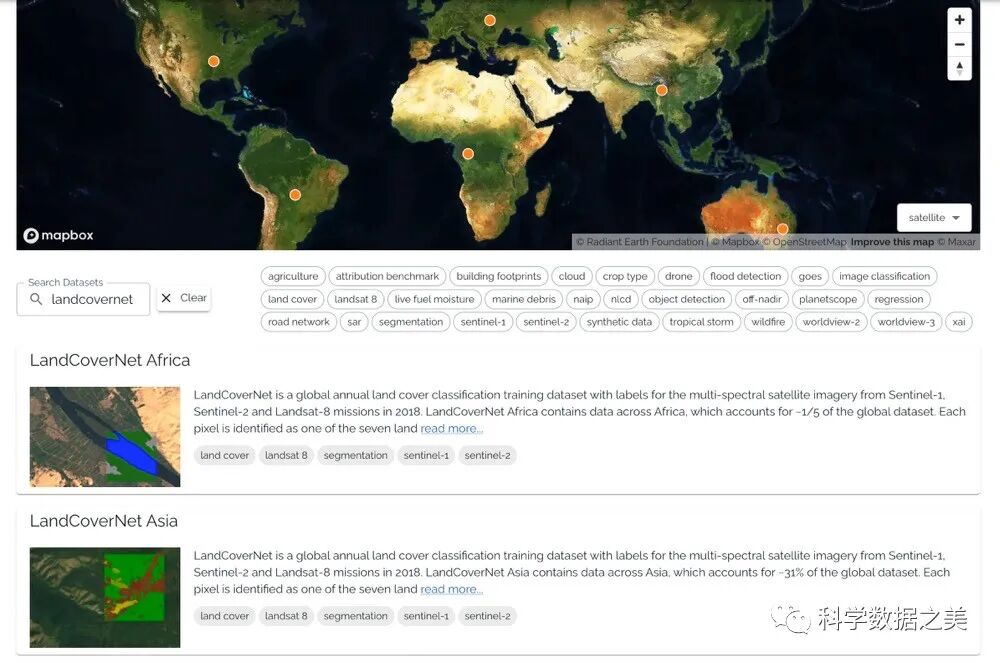
Task: Select the orange marker in Australia
Action: click(782, 229)
